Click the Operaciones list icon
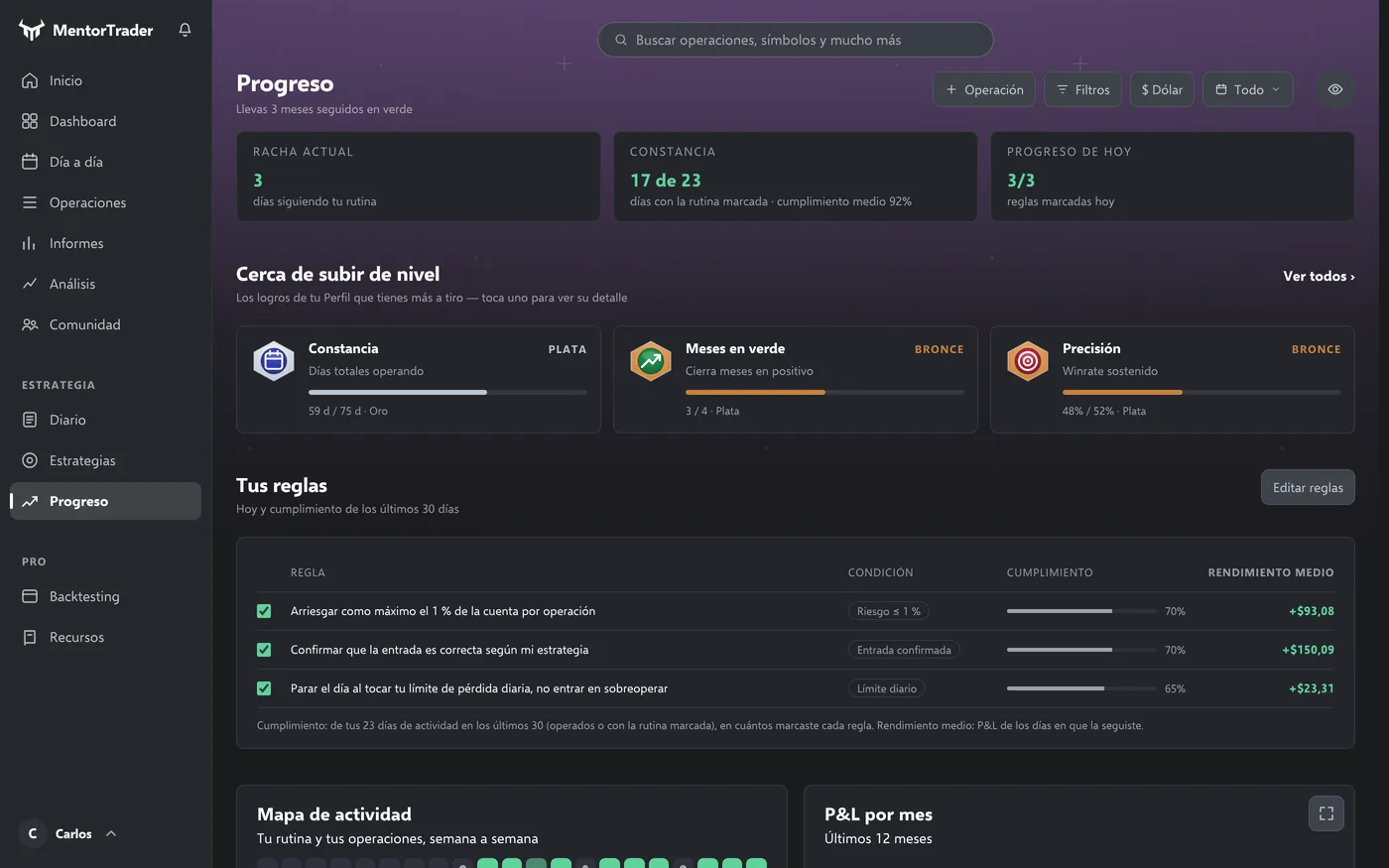The width and height of the screenshot is (1389, 868). (30, 202)
